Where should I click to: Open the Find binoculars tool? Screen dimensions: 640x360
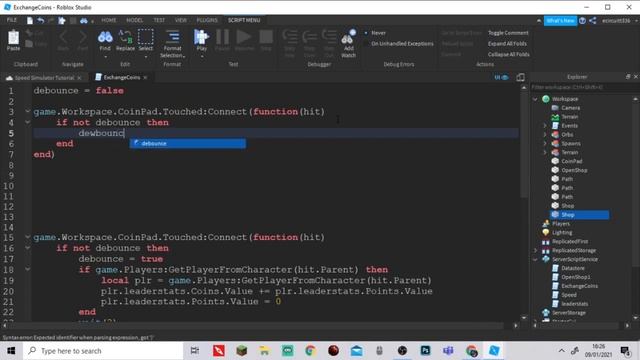tap(105, 38)
